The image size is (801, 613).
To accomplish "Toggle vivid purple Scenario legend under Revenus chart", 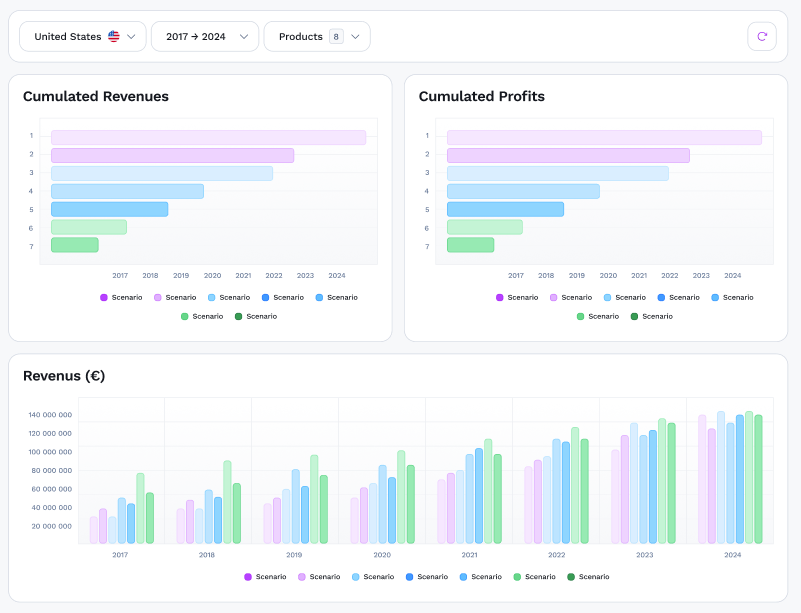I will pos(265,577).
